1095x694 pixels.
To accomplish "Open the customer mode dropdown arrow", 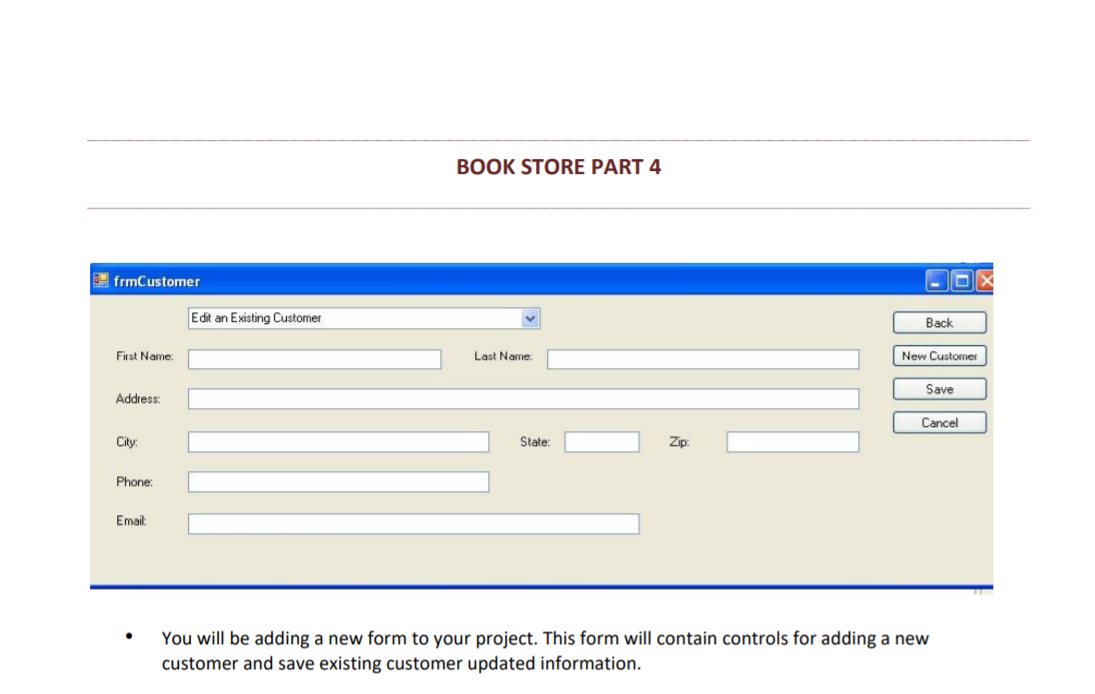I will 531,318.
